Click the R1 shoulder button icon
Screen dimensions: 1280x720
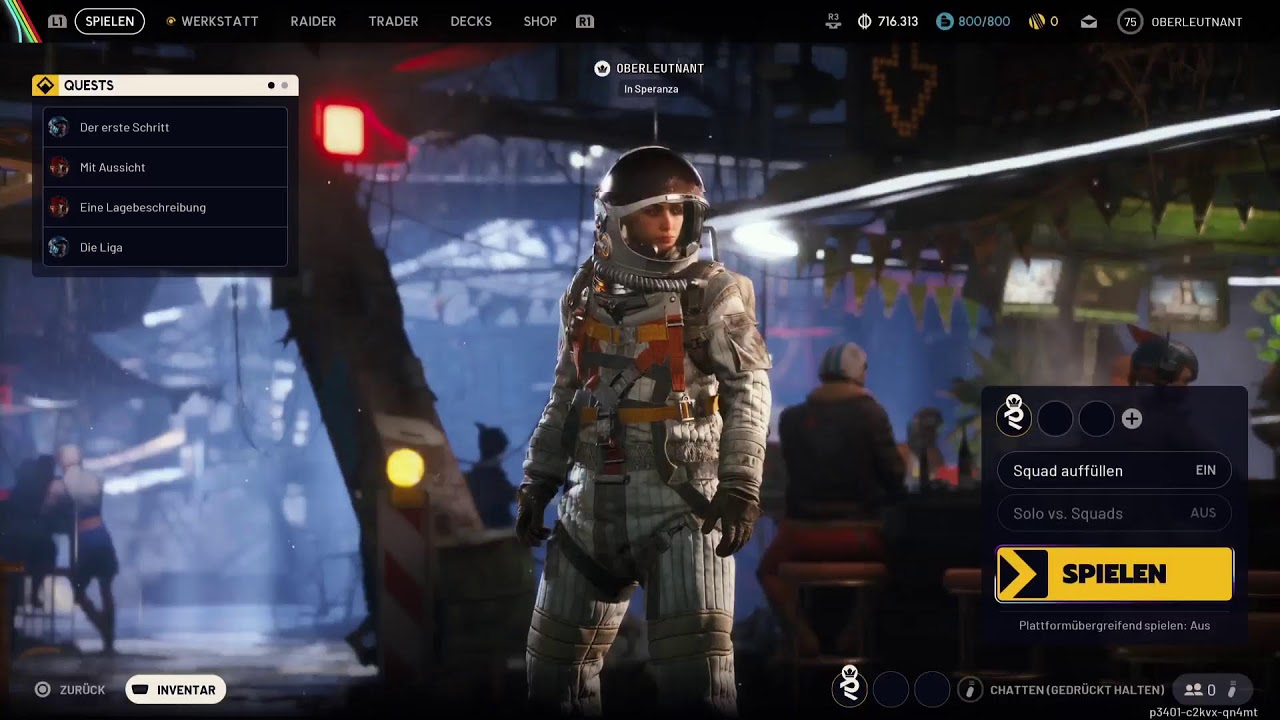[x=585, y=21]
